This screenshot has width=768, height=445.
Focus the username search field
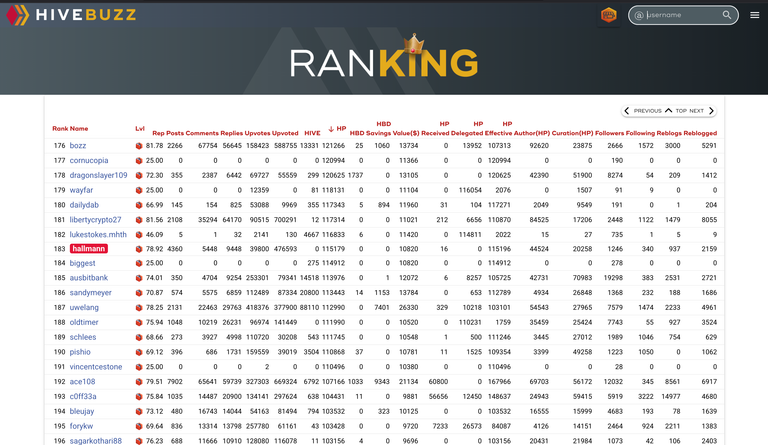pos(683,15)
